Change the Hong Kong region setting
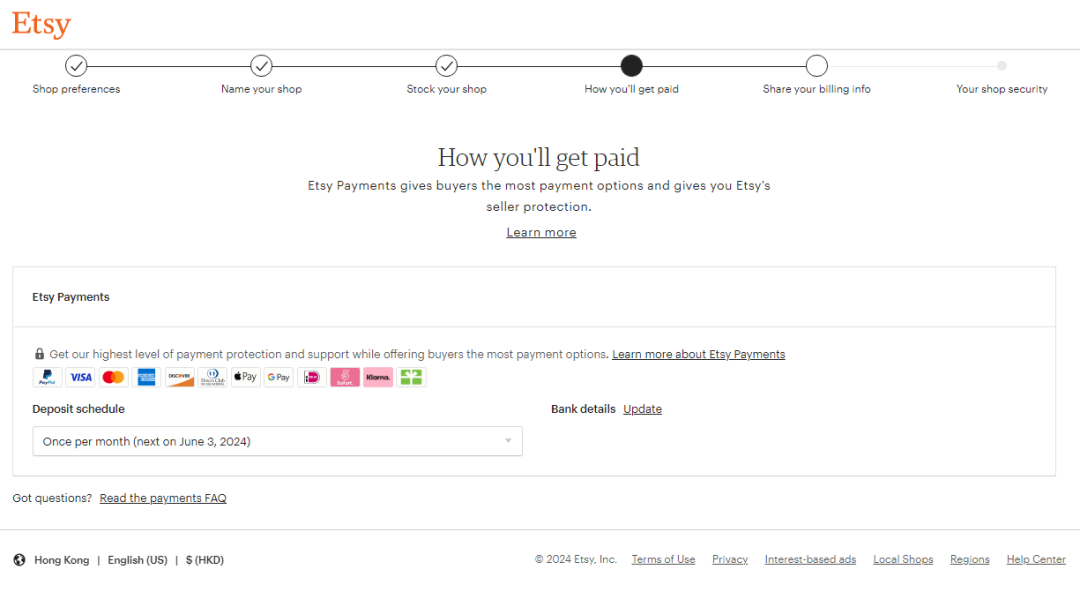This screenshot has width=1080, height=592. 62,560
